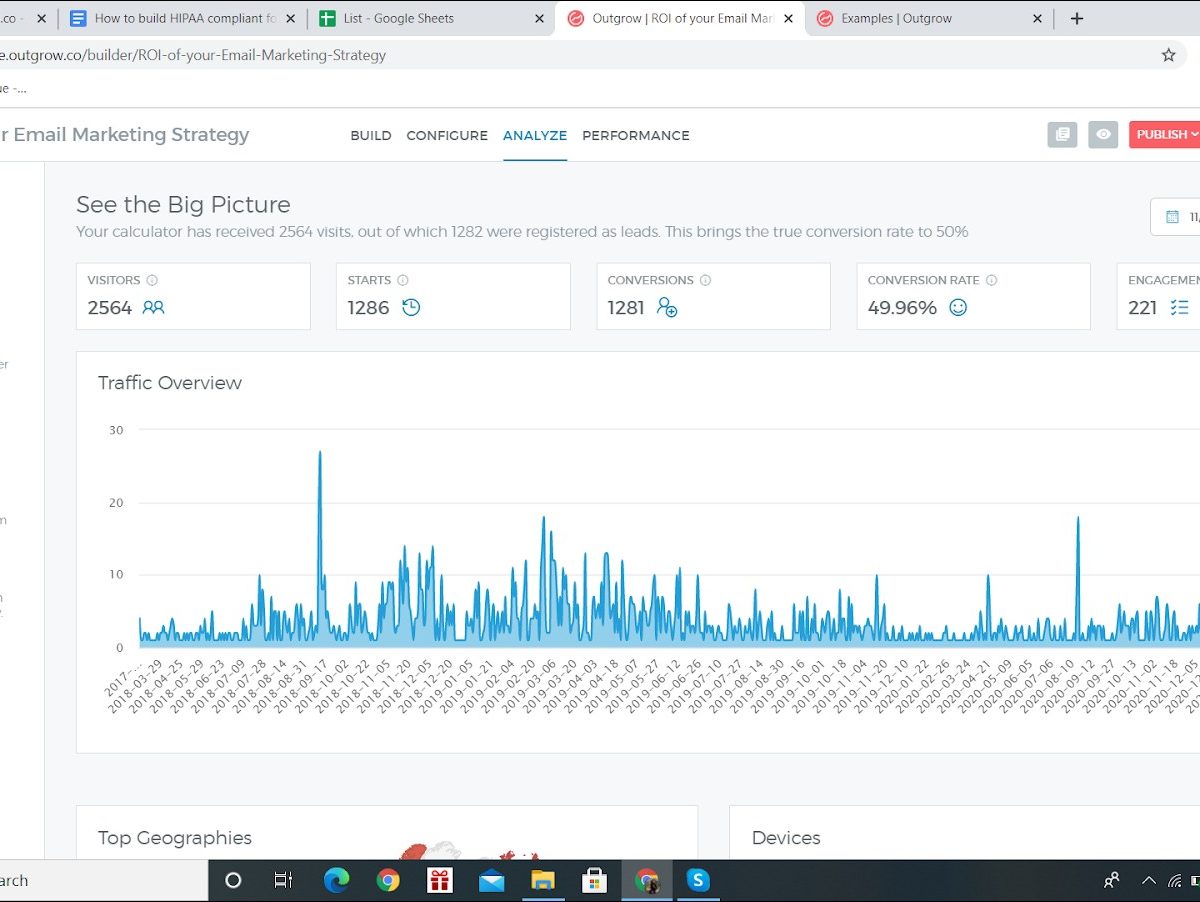Screen dimensions: 1200x902
Task: Click the Conversion Rate info icon
Action: click(991, 281)
